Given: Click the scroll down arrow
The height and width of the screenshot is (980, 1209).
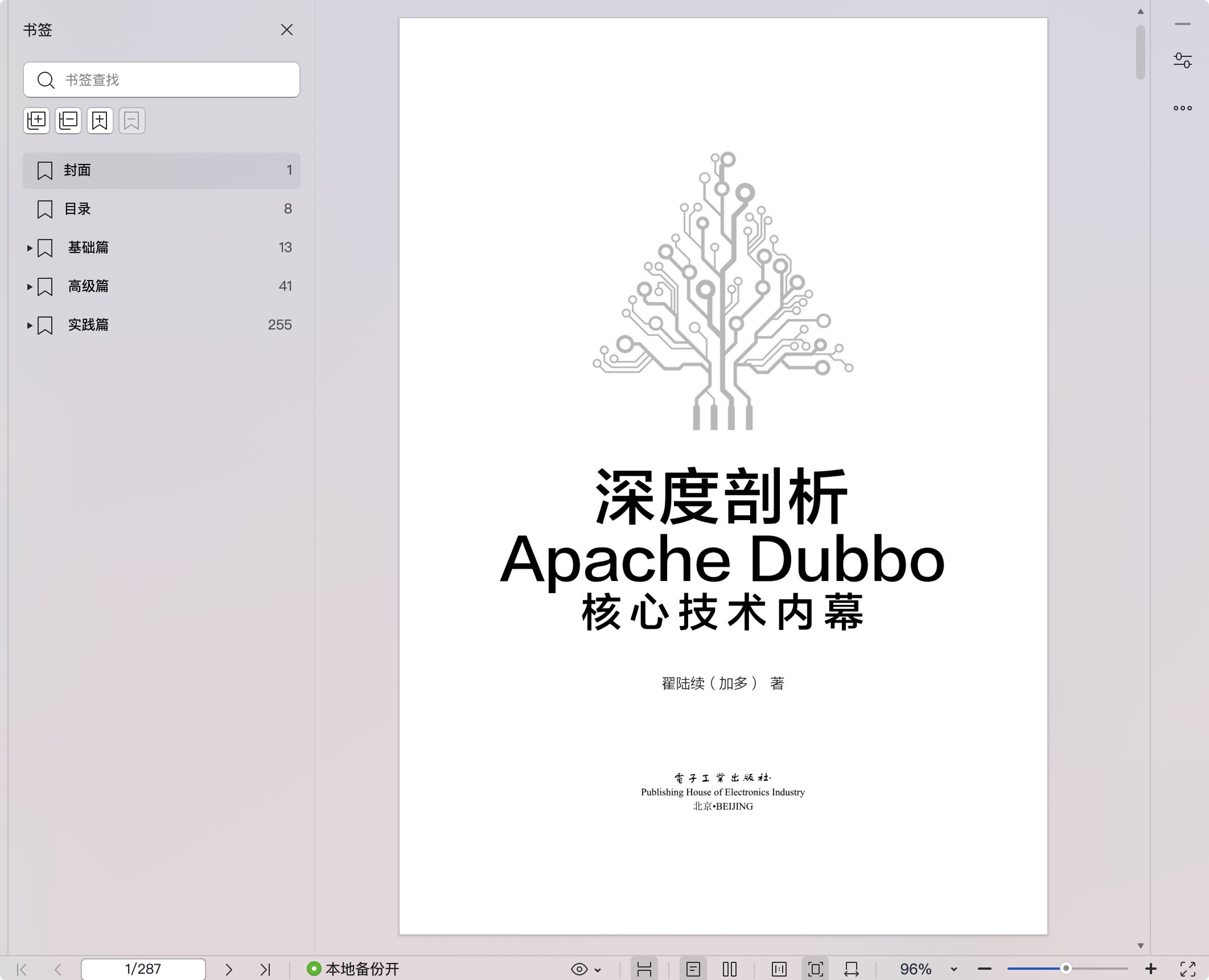Looking at the screenshot, I should (x=1141, y=946).
